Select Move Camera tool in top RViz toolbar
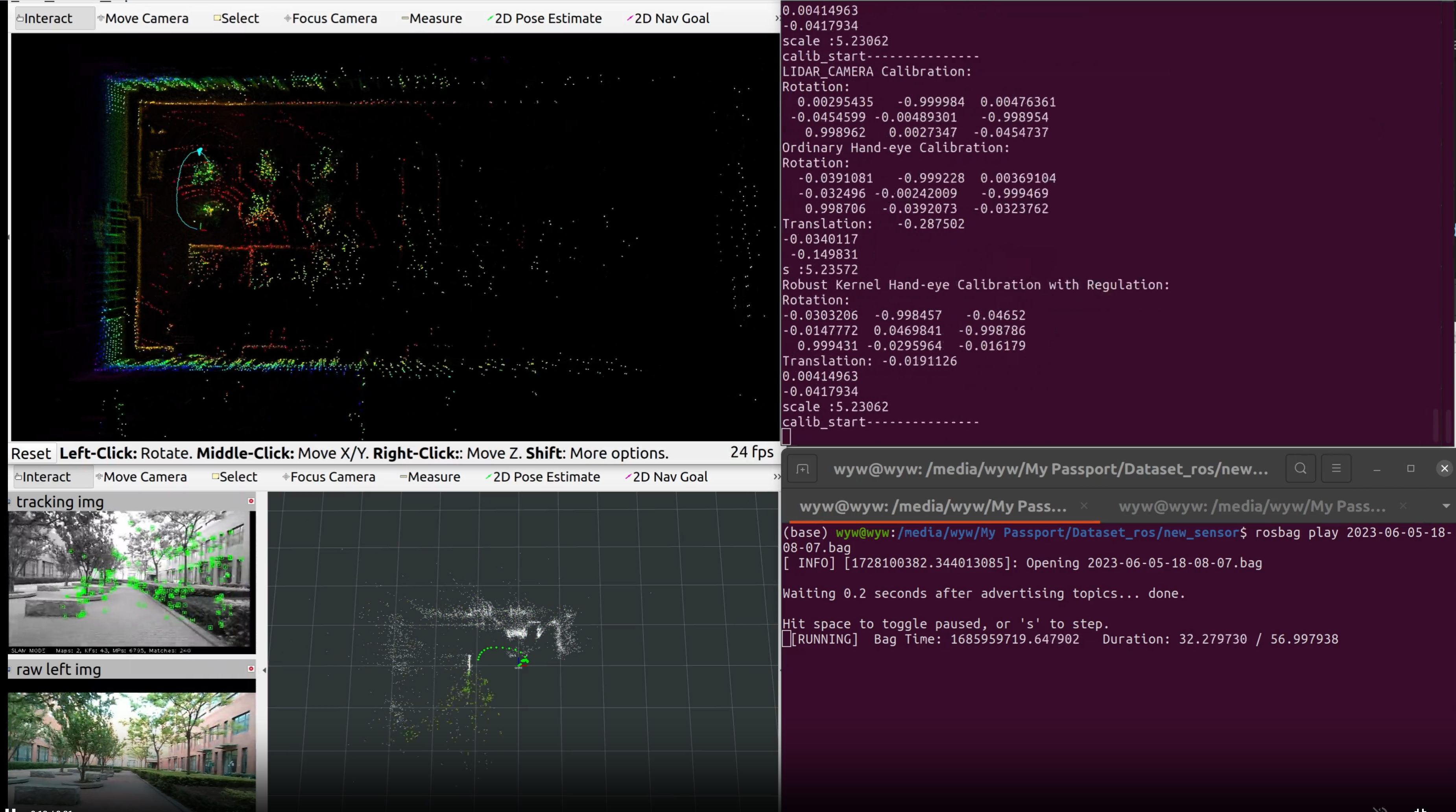1456x812 pixels. click(x=143, y=18)
